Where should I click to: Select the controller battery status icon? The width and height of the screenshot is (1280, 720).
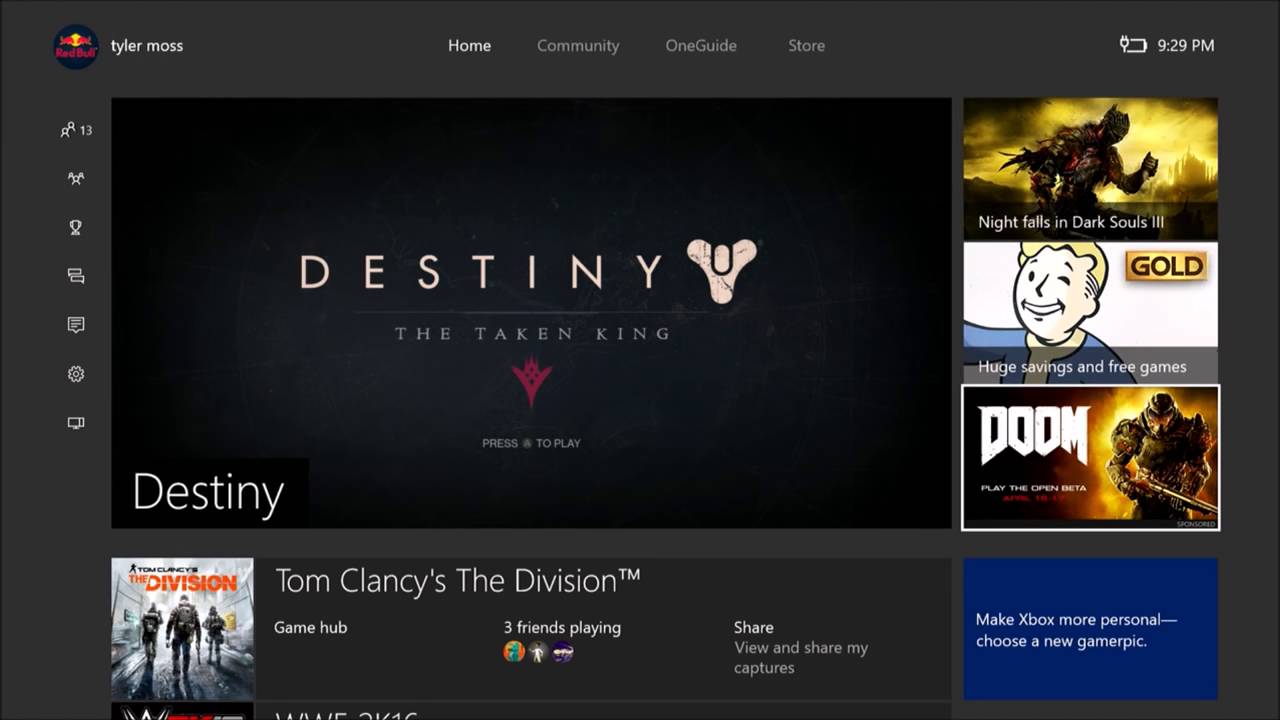[x=1133, y=45]
